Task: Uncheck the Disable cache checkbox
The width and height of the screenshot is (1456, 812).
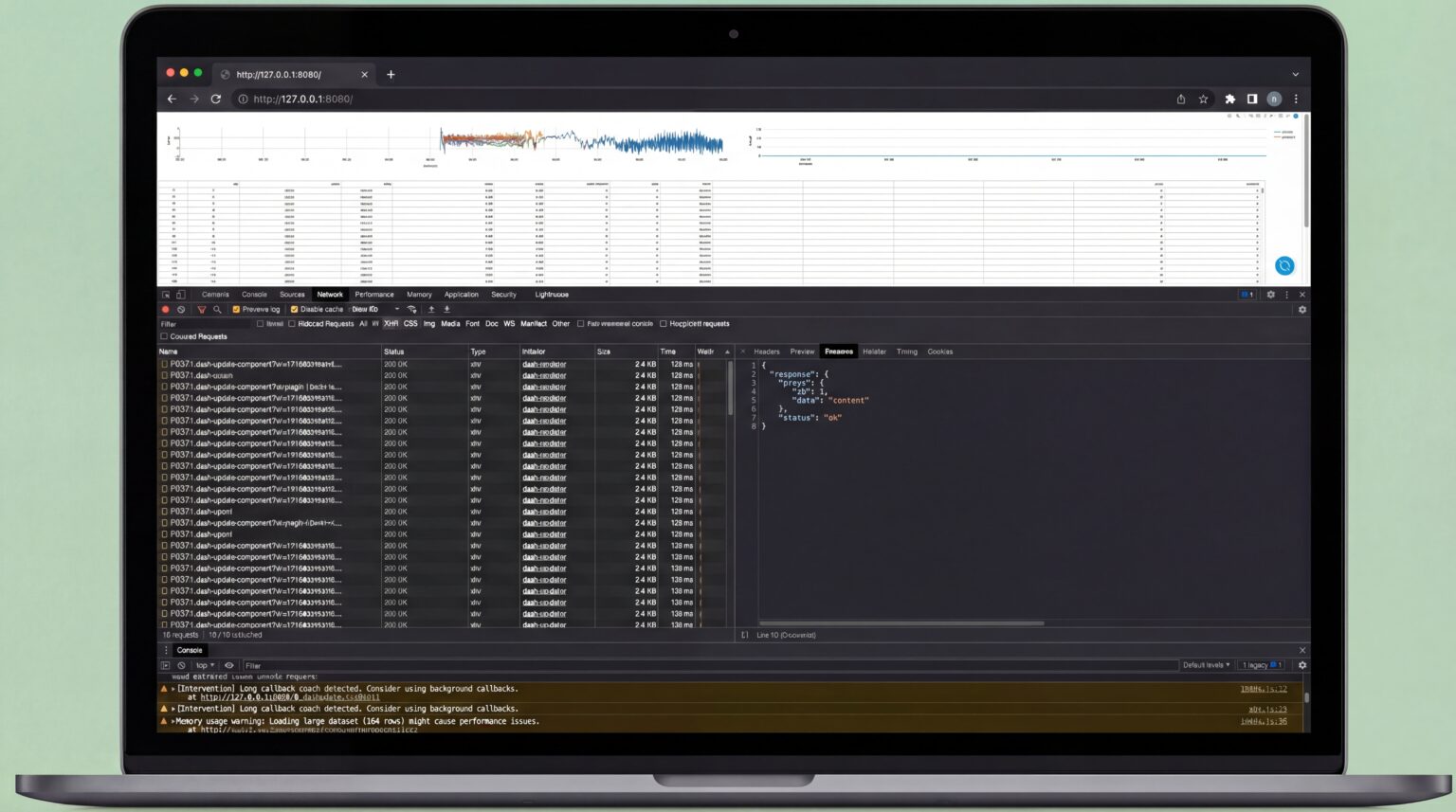Action: (x=294, y=310)
